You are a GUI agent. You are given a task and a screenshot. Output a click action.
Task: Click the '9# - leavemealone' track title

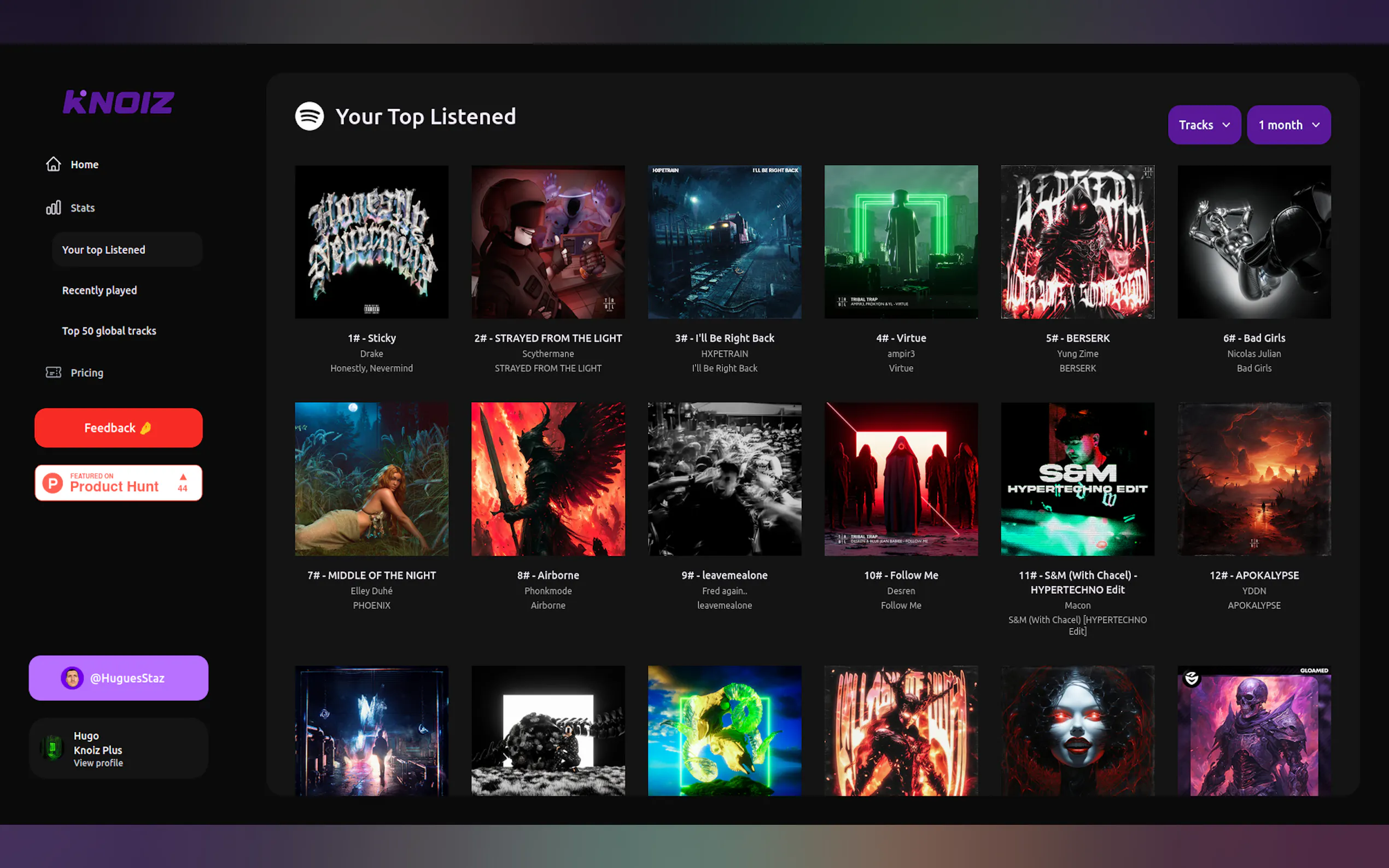tap(725, 575)
